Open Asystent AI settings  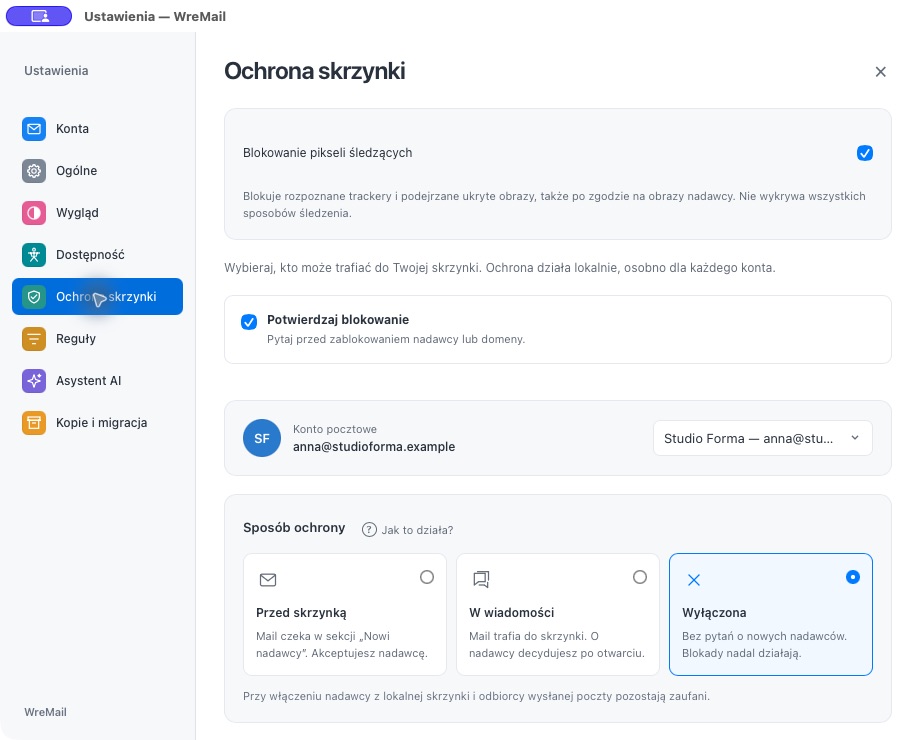[97, 381]
